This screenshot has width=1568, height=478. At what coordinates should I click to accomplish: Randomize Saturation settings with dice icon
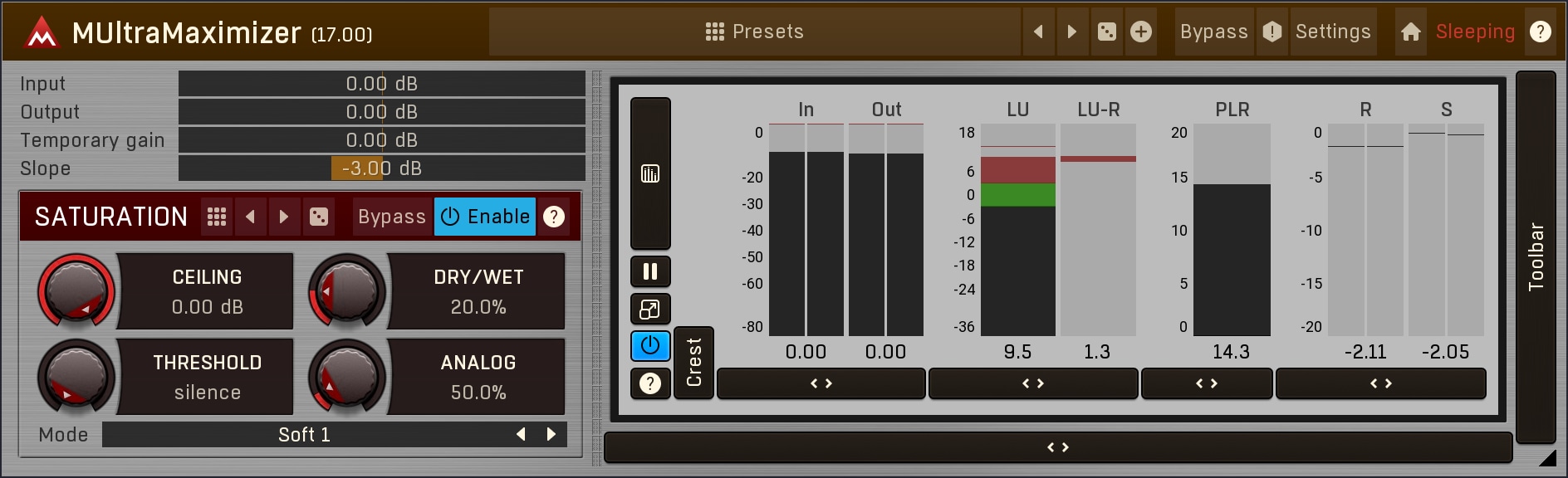[x=318, y=217]
